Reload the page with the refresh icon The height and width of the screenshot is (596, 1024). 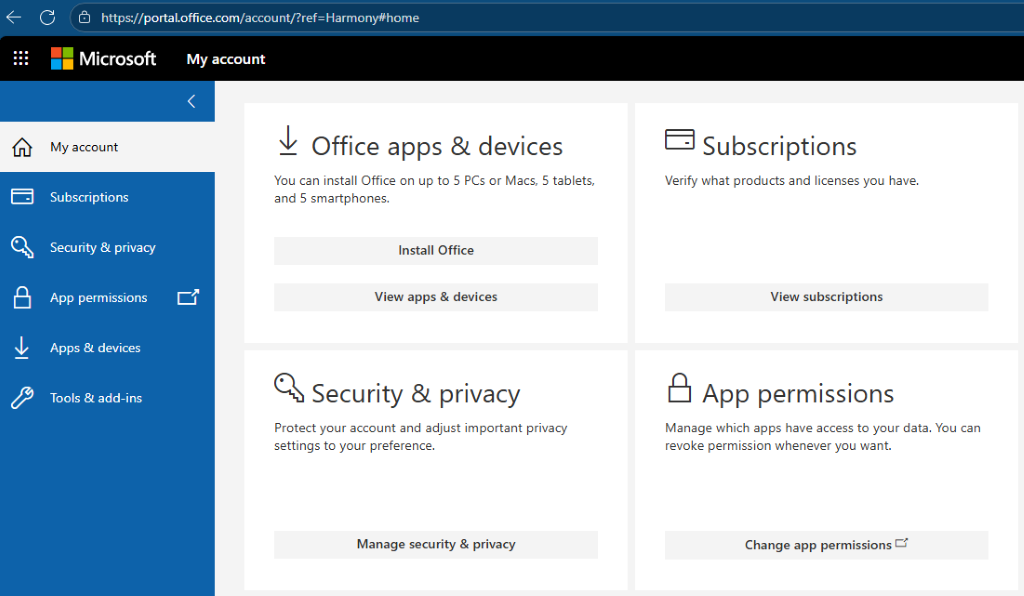[x=47, y=18]
